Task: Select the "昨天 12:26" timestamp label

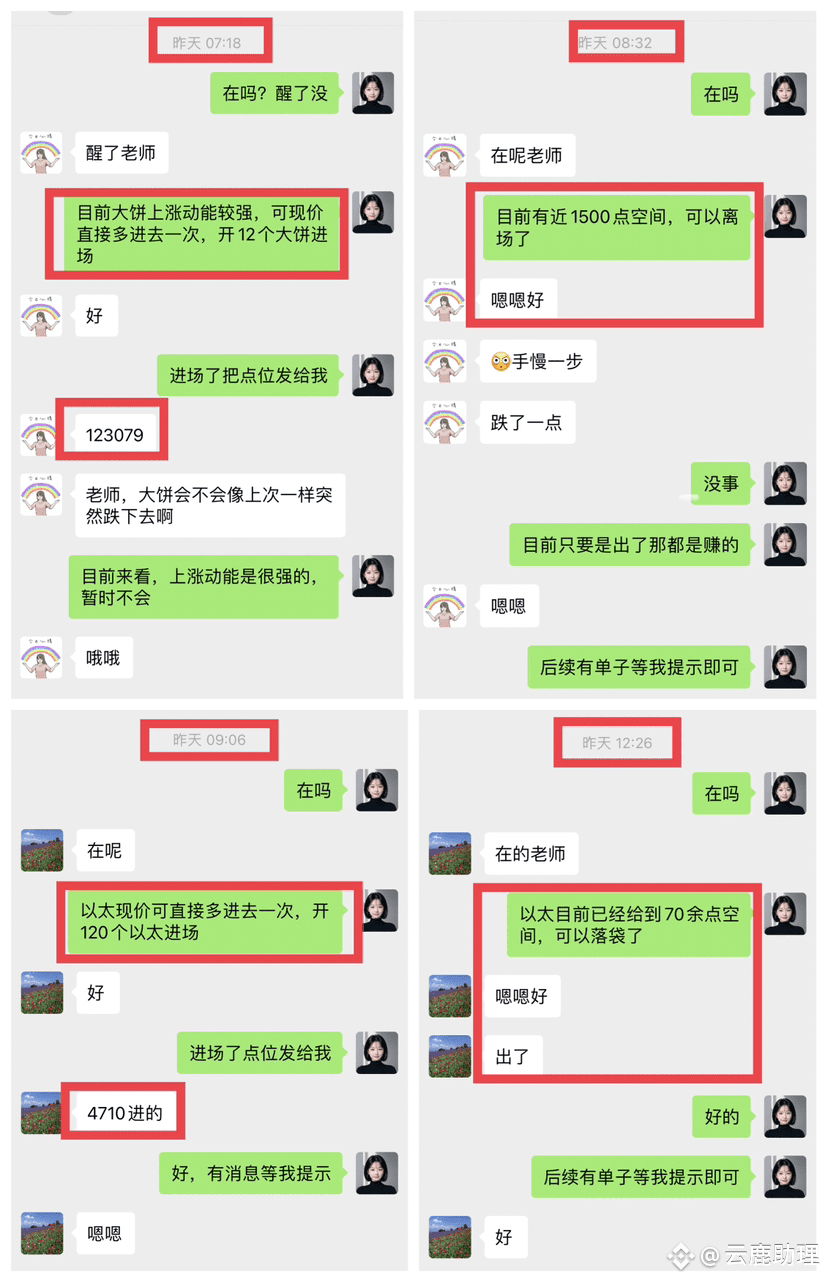Action: (617, 743)
